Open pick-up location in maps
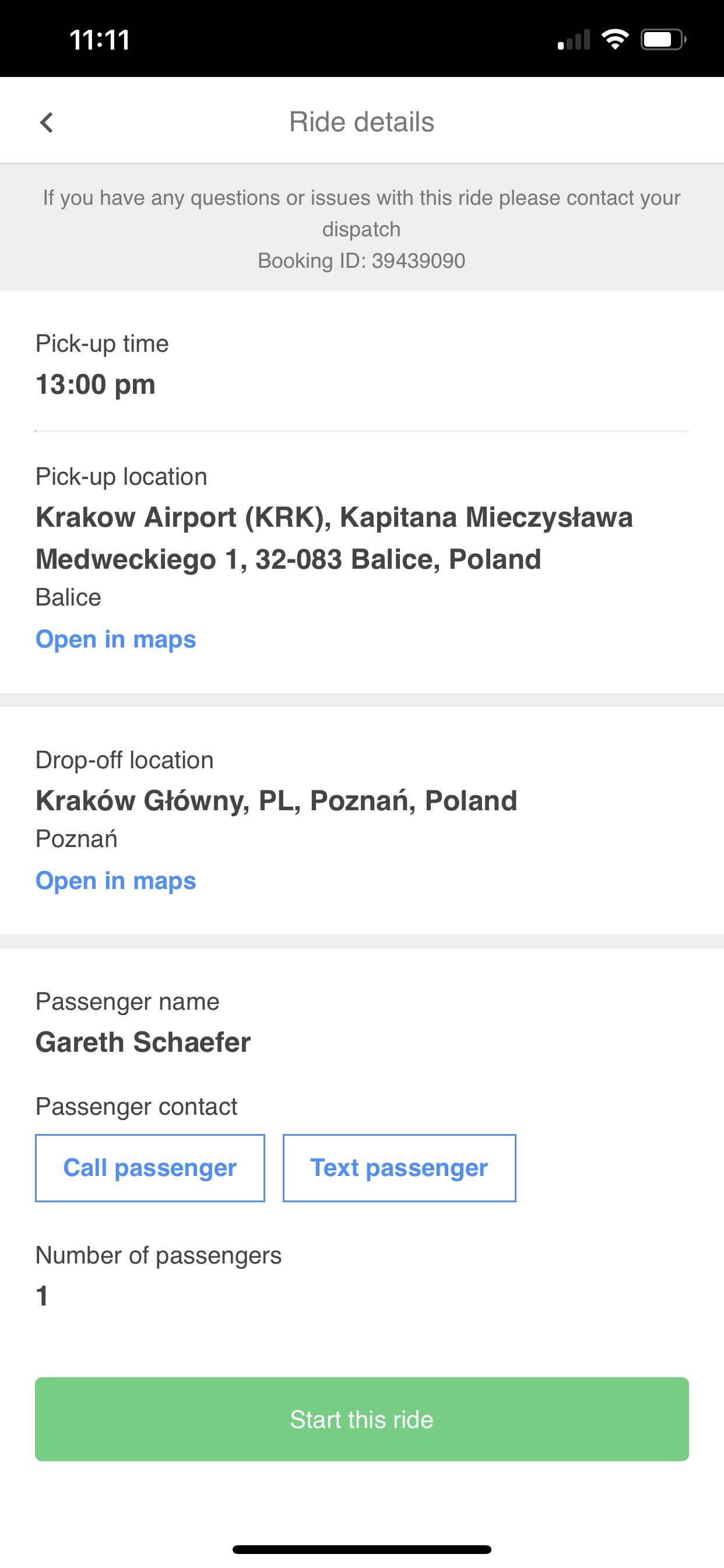The height and width of the screenshot is (1568, 724). click(115, 639)
